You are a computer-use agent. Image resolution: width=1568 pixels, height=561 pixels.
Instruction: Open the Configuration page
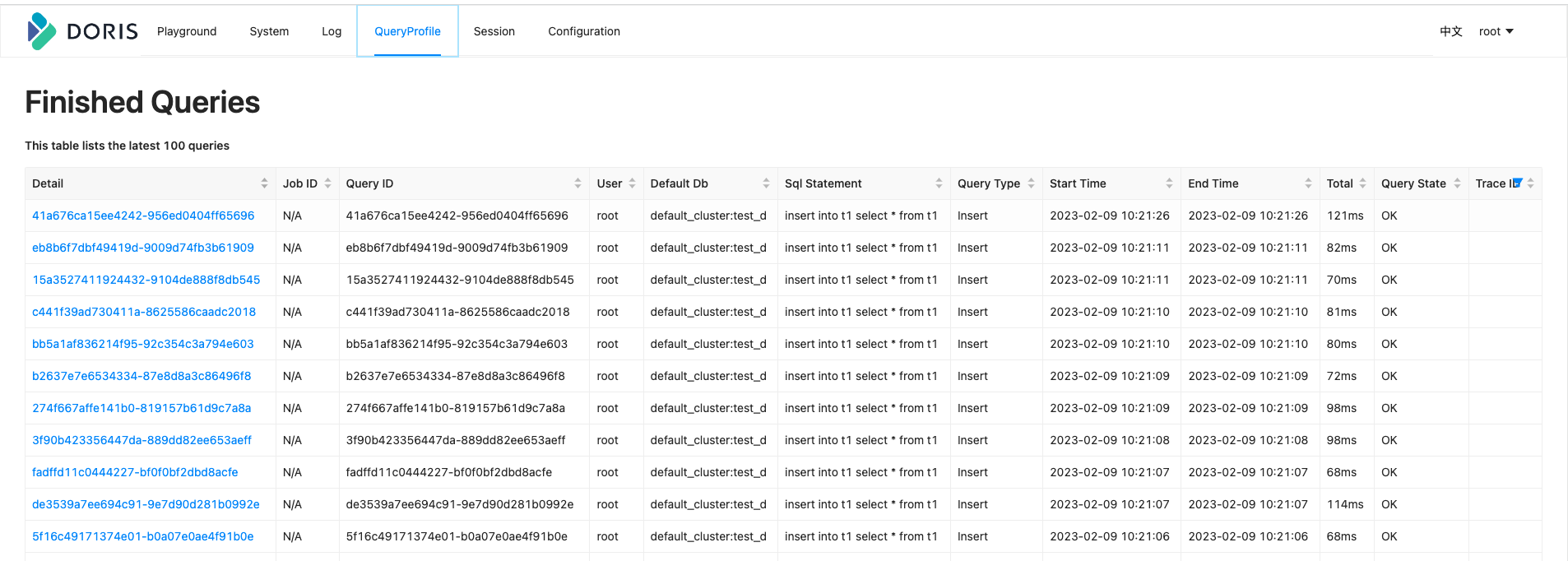pyautogui.click(x=584, y=31)
